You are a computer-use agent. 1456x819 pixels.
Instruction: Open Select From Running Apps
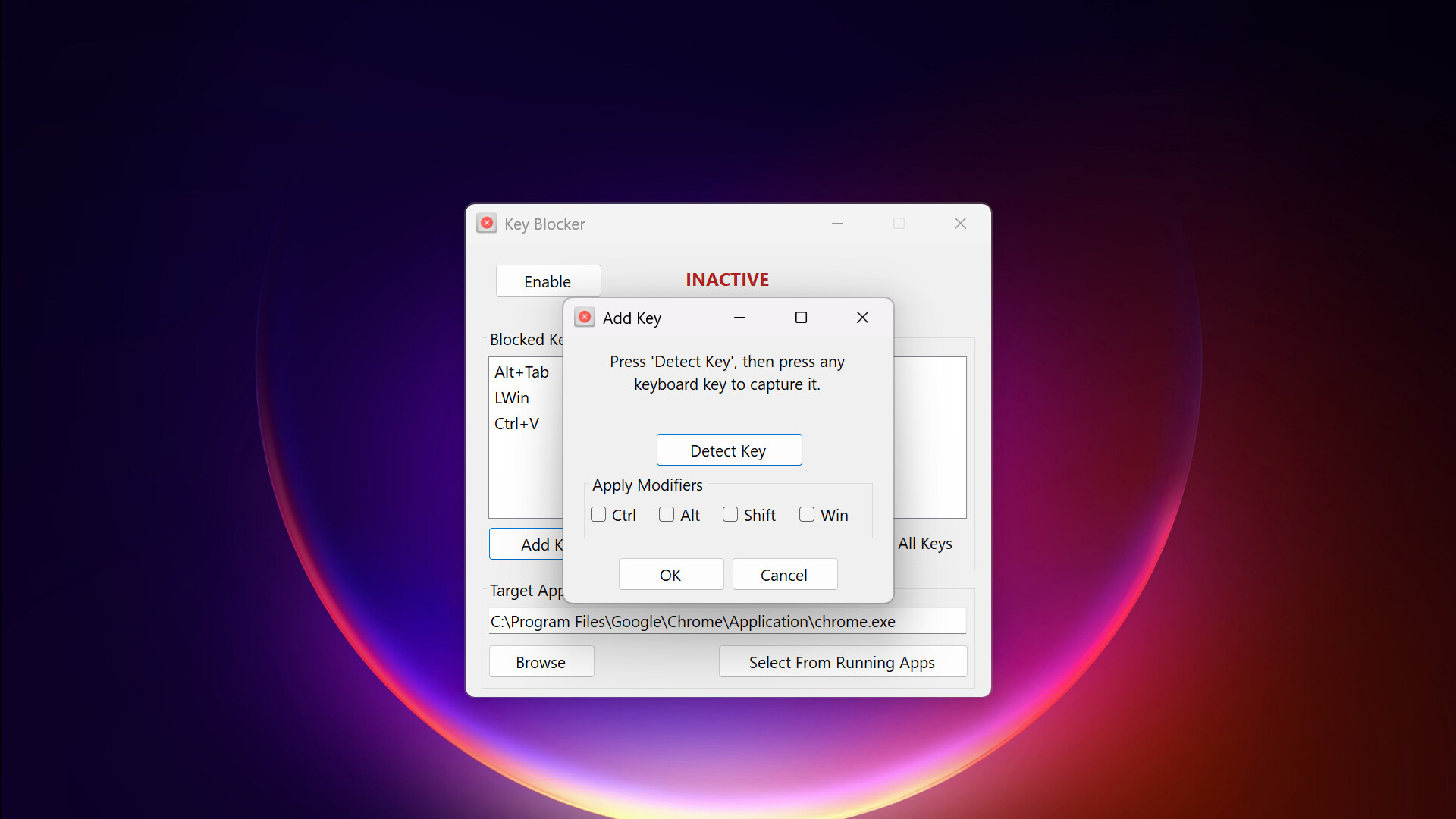click(x=842, y=661)
